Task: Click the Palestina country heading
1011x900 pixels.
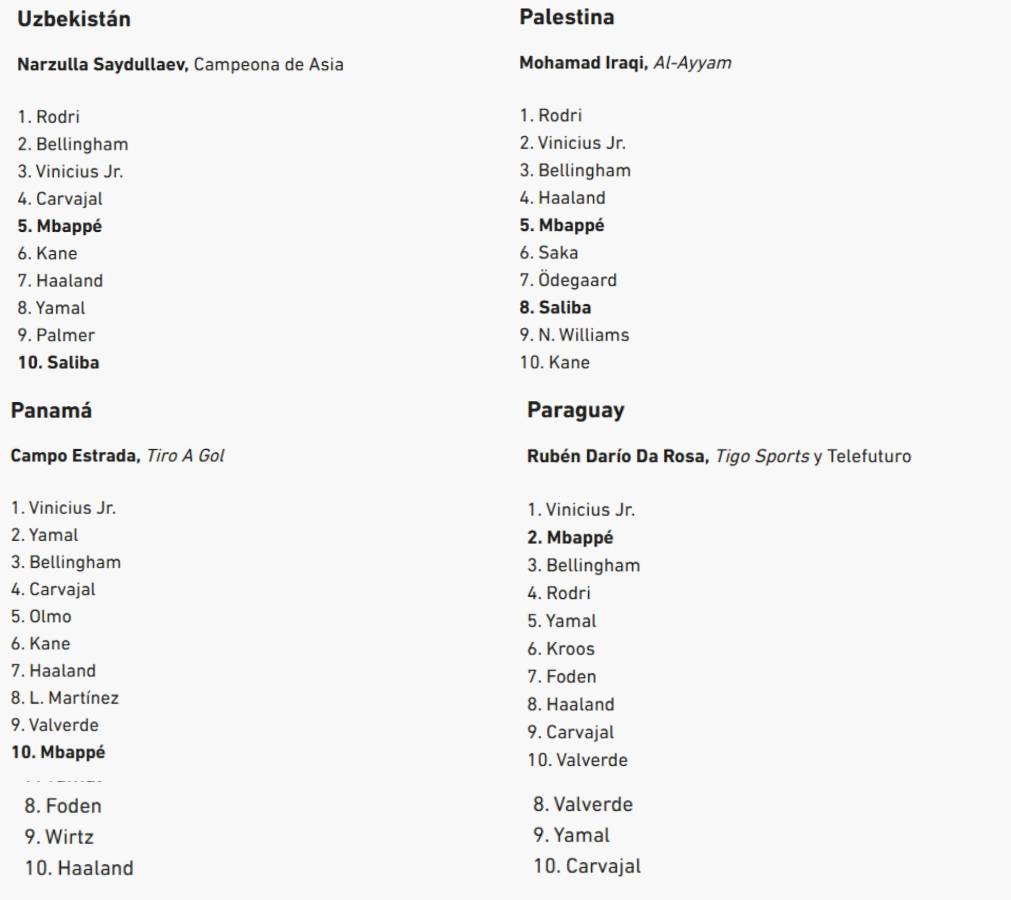Action: 567,17
